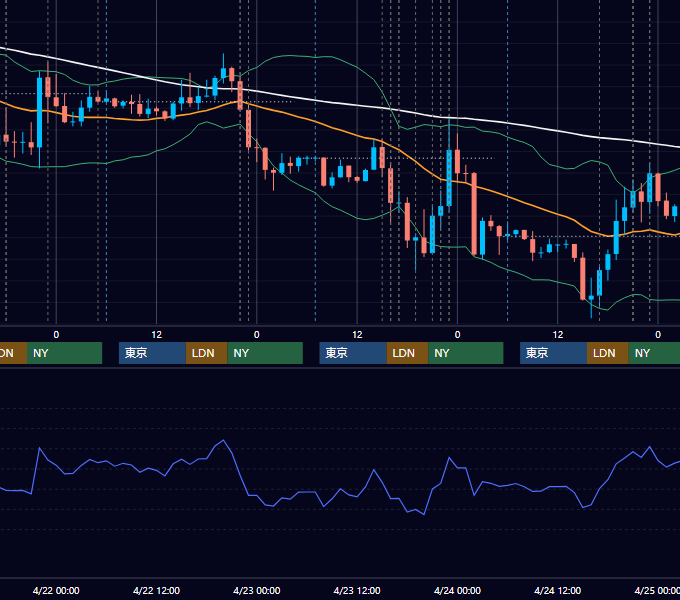
Task: Click the 4/23 00:00 time axis label
Action: point(257,590)
